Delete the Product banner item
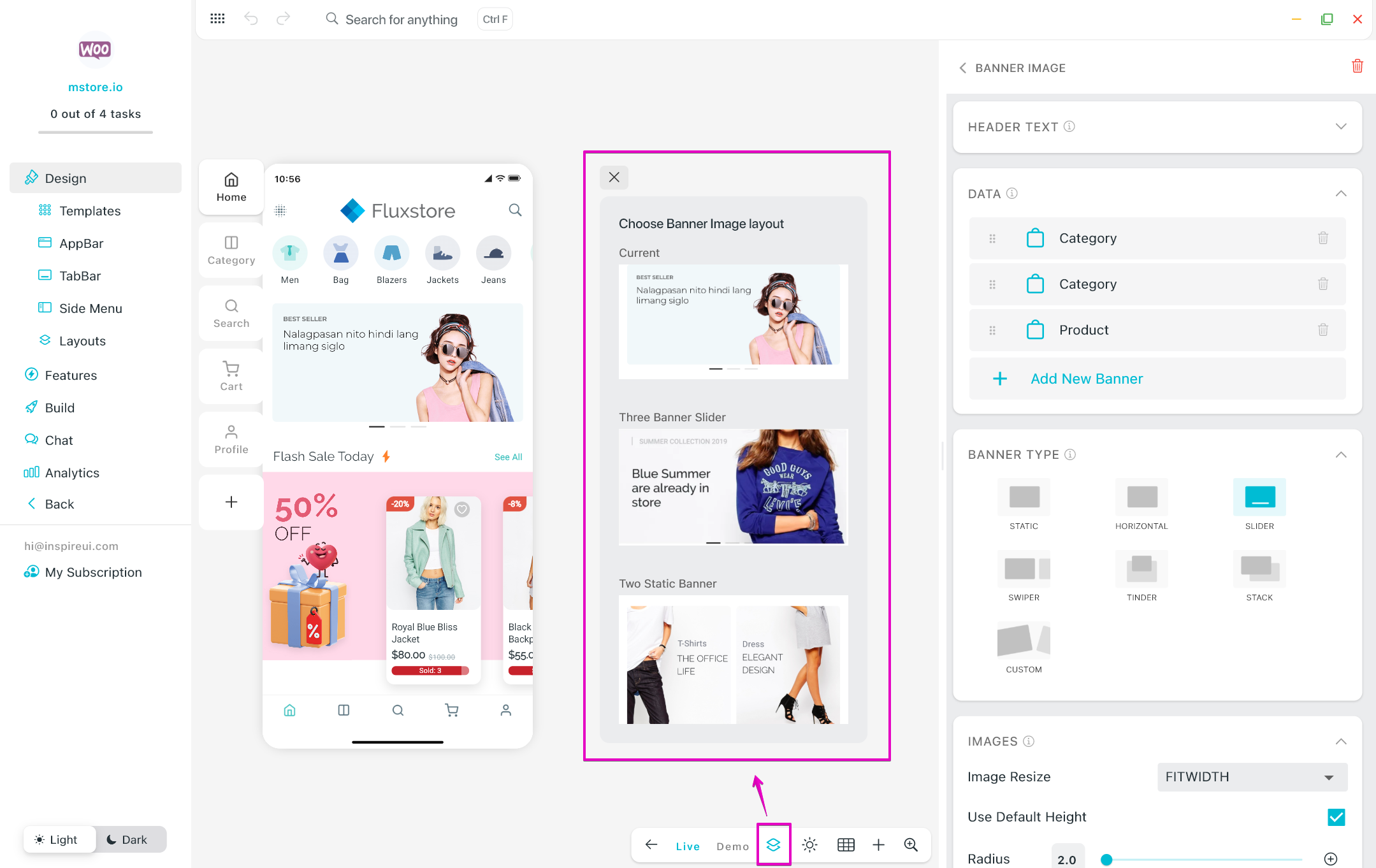 [1322, 330]
